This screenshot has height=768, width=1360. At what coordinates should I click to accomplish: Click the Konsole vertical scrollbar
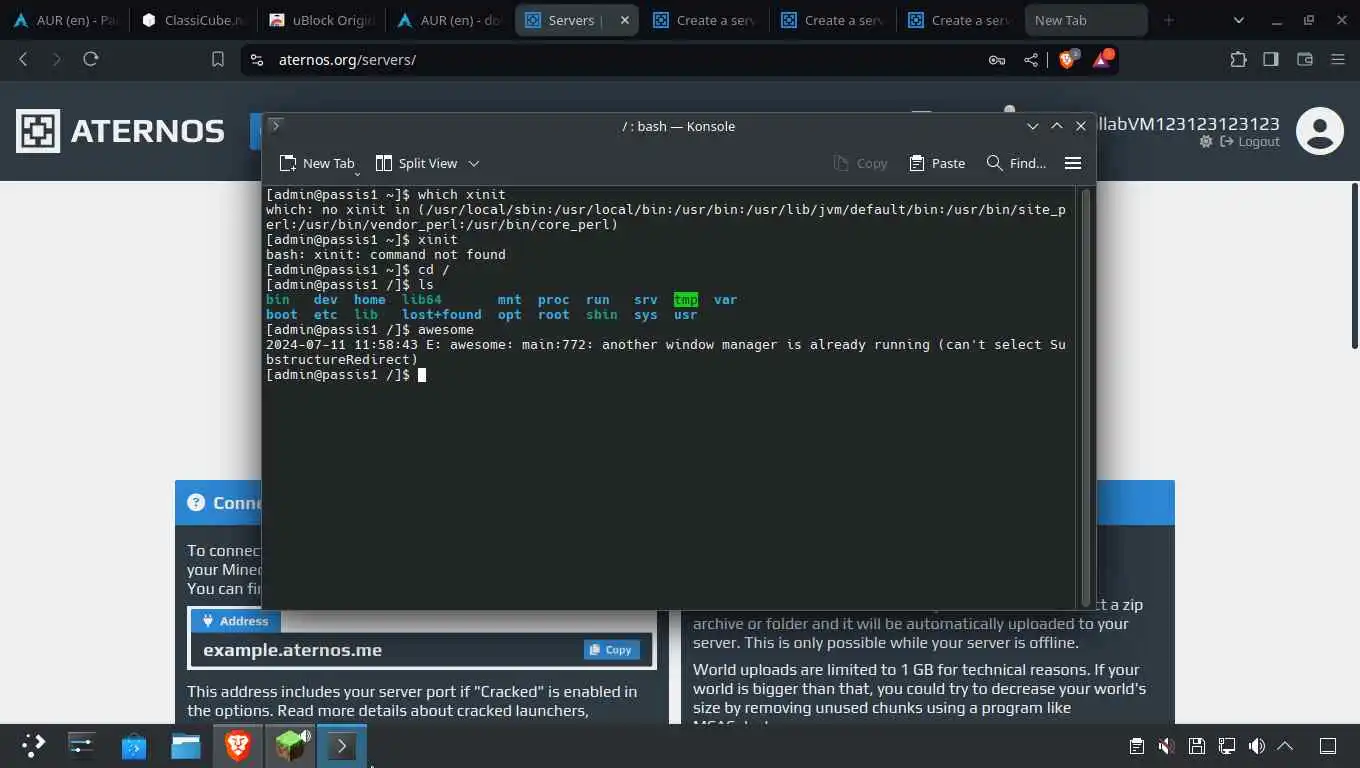pyautogui.click(x=1086, y=397)
